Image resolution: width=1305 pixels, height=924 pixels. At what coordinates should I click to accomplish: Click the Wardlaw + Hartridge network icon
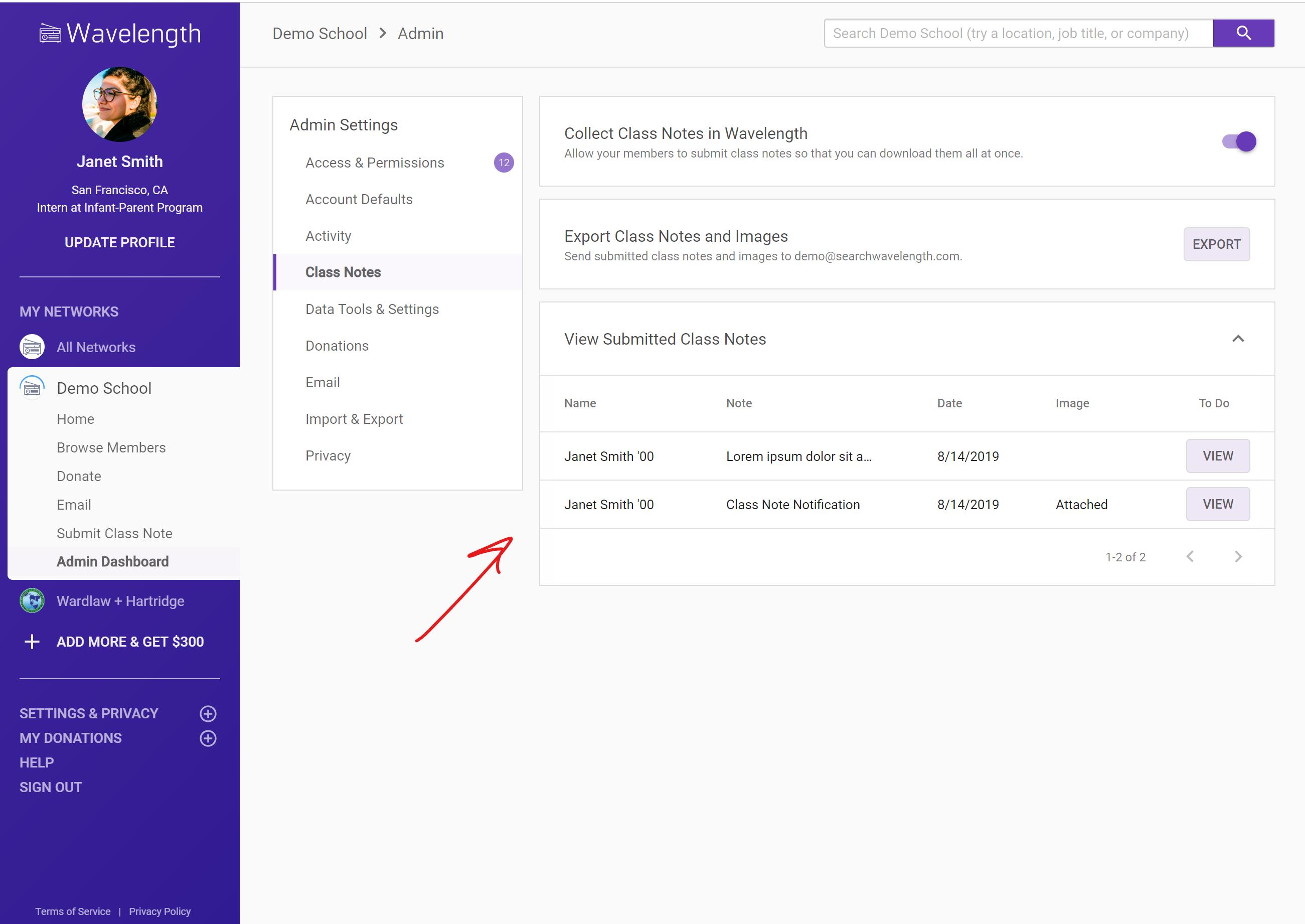point(33,601)
